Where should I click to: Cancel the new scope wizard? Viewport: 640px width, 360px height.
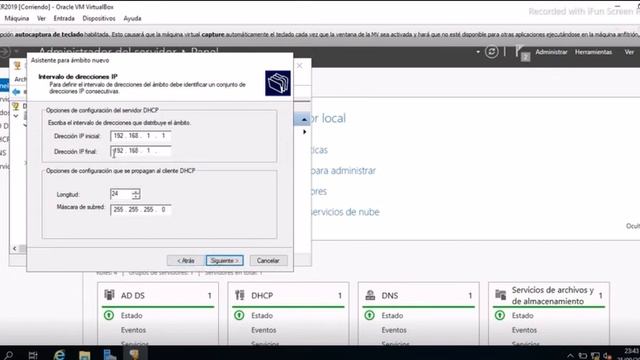pyautogui.click(x=268, y=260)
